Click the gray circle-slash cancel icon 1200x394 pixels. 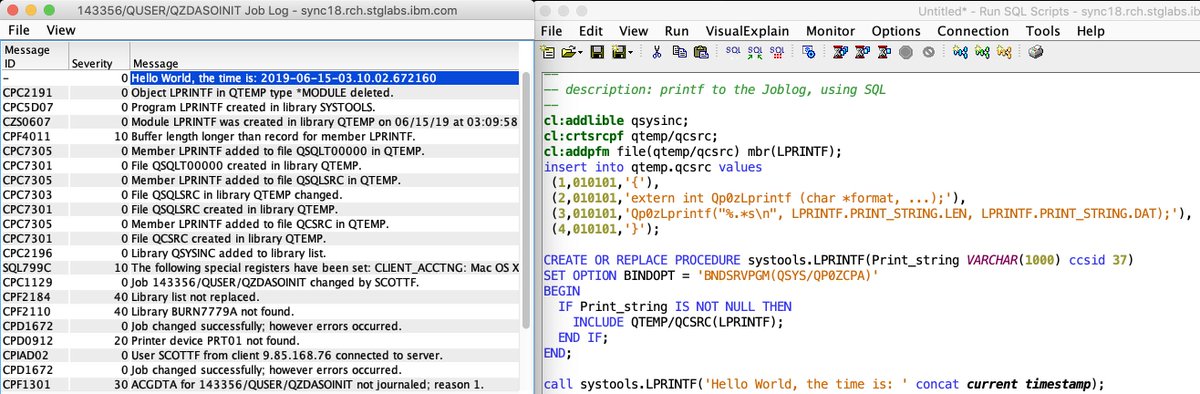[928, 52]
